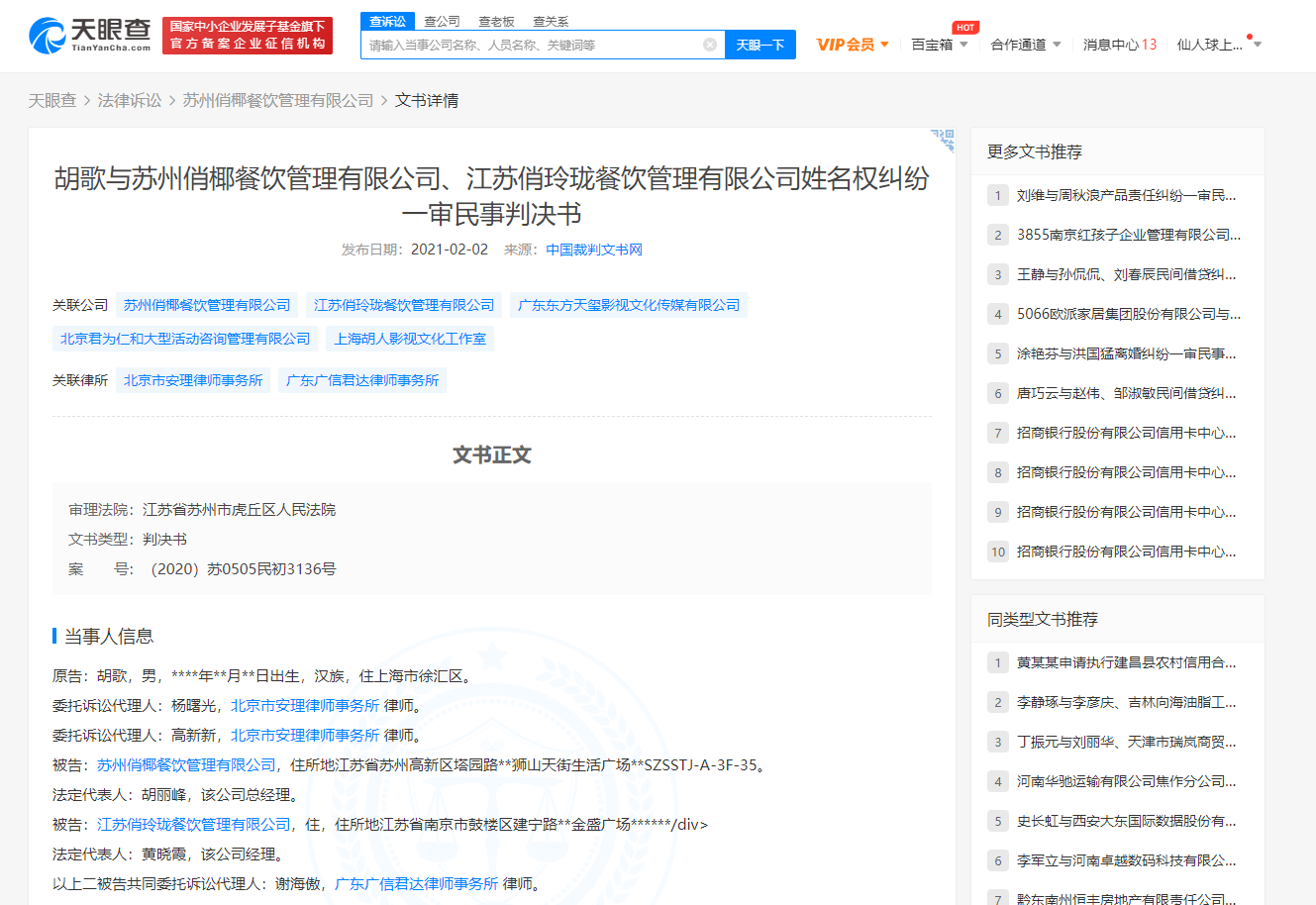Open 苏州俏椰餐饮管理有限公司 breadcrumb link
This screenshot has width=1316, height=905.
click(x=278, y=100)
